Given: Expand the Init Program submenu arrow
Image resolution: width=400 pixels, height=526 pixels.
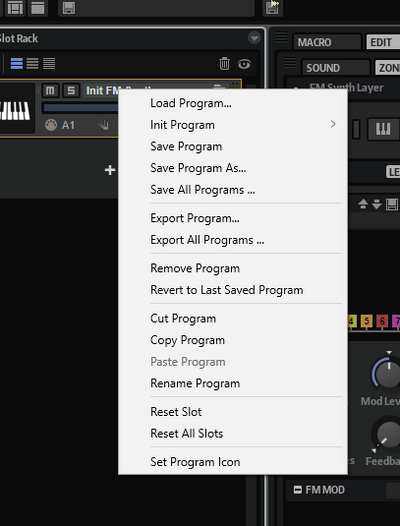Looking at the screenshot, I should [x=333, y=124].
